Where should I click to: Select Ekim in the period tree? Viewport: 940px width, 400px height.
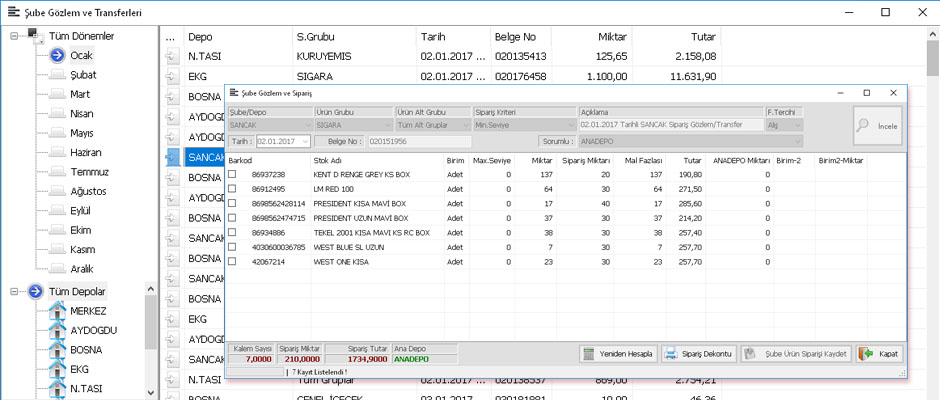point(80,230)
